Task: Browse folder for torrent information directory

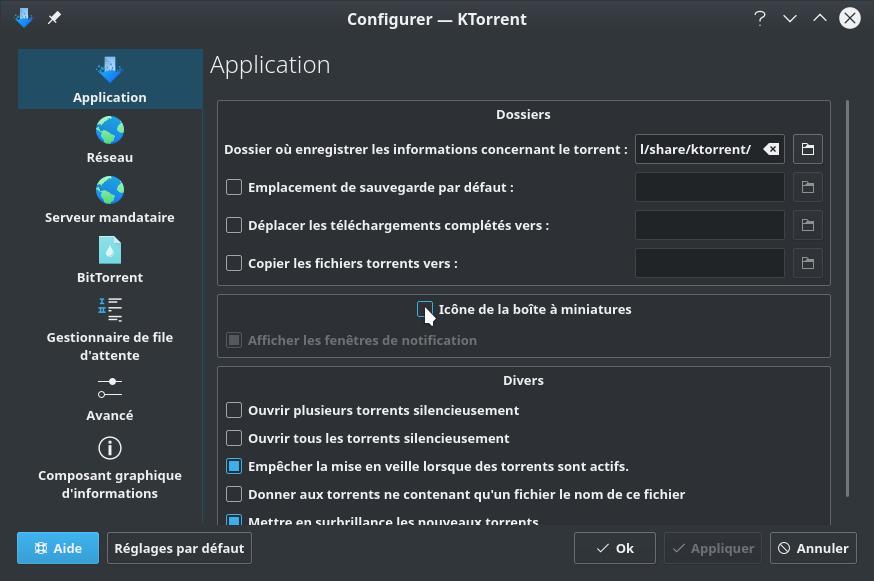Action: pos(808,149)
